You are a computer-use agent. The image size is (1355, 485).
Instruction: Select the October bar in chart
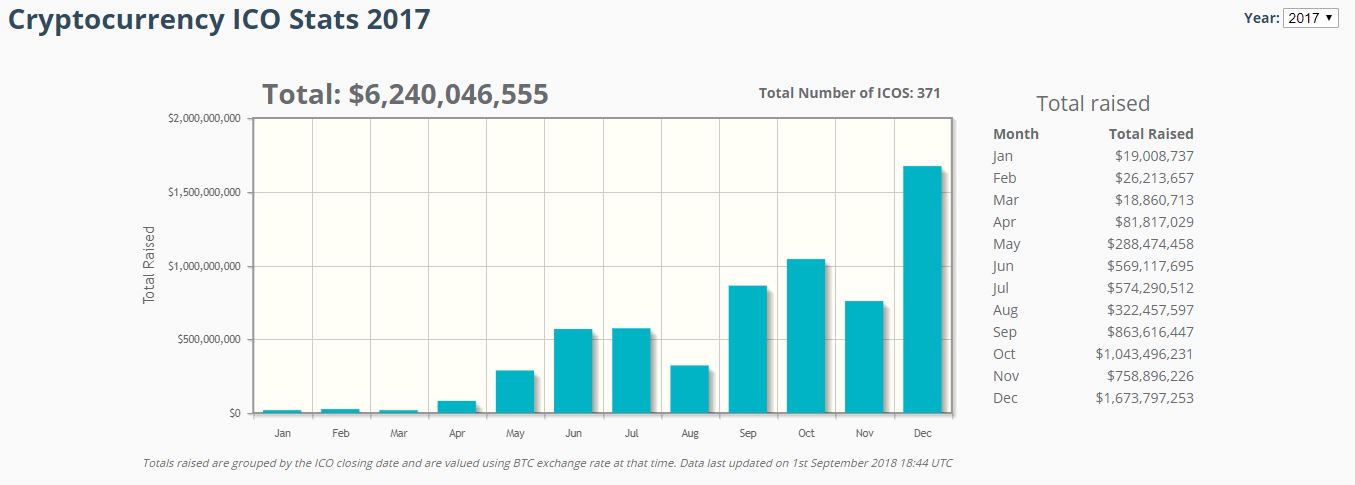click(806, 336)
